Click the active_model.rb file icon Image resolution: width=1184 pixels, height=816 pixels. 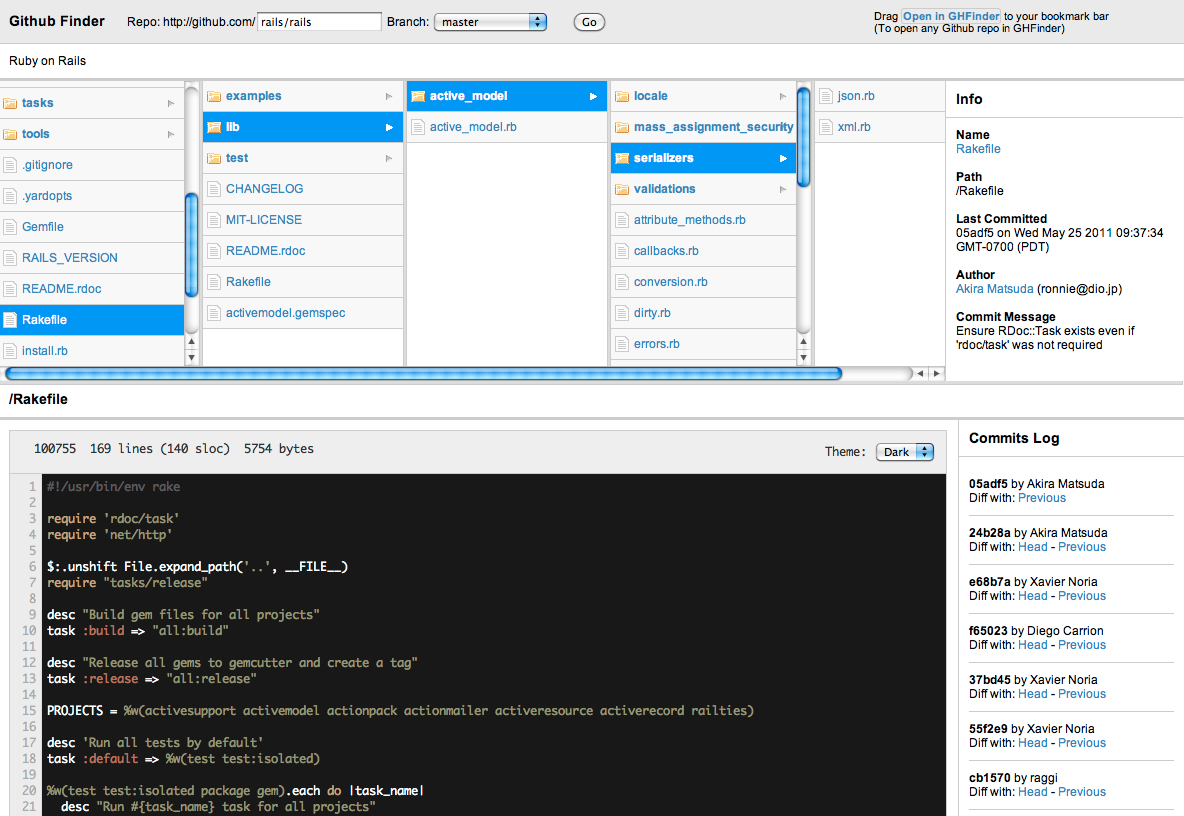[418, 128]
